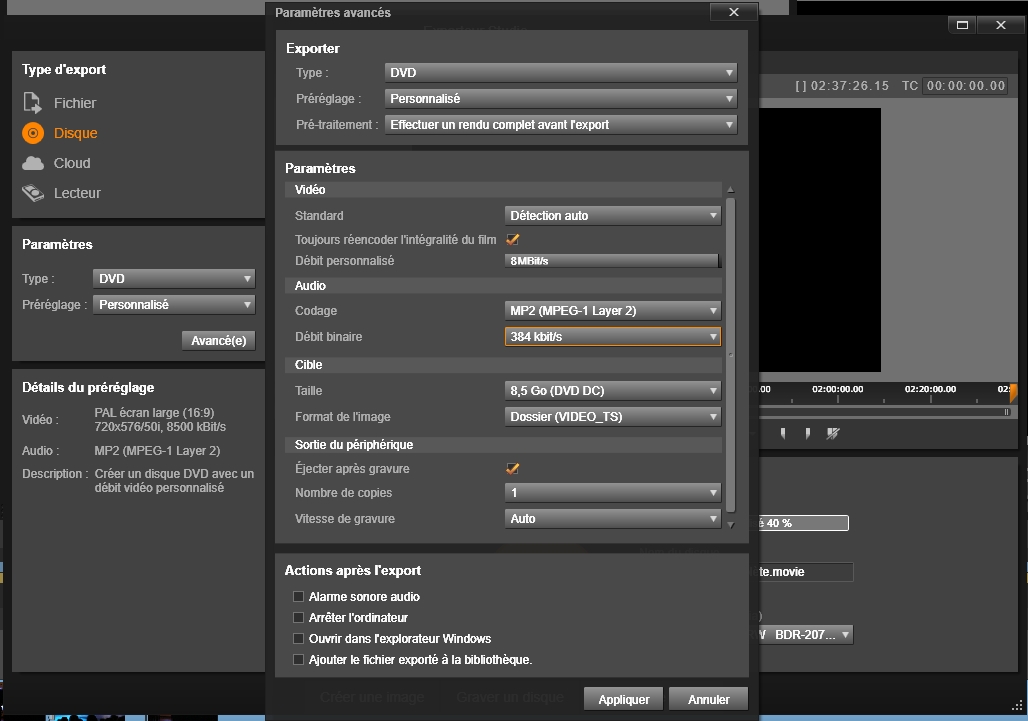Expand the 'Débit binaire' 384 kbit/s dropdown
This screenshot has width=1028, height=721.
pyautogui.click(x=612, y=337)
